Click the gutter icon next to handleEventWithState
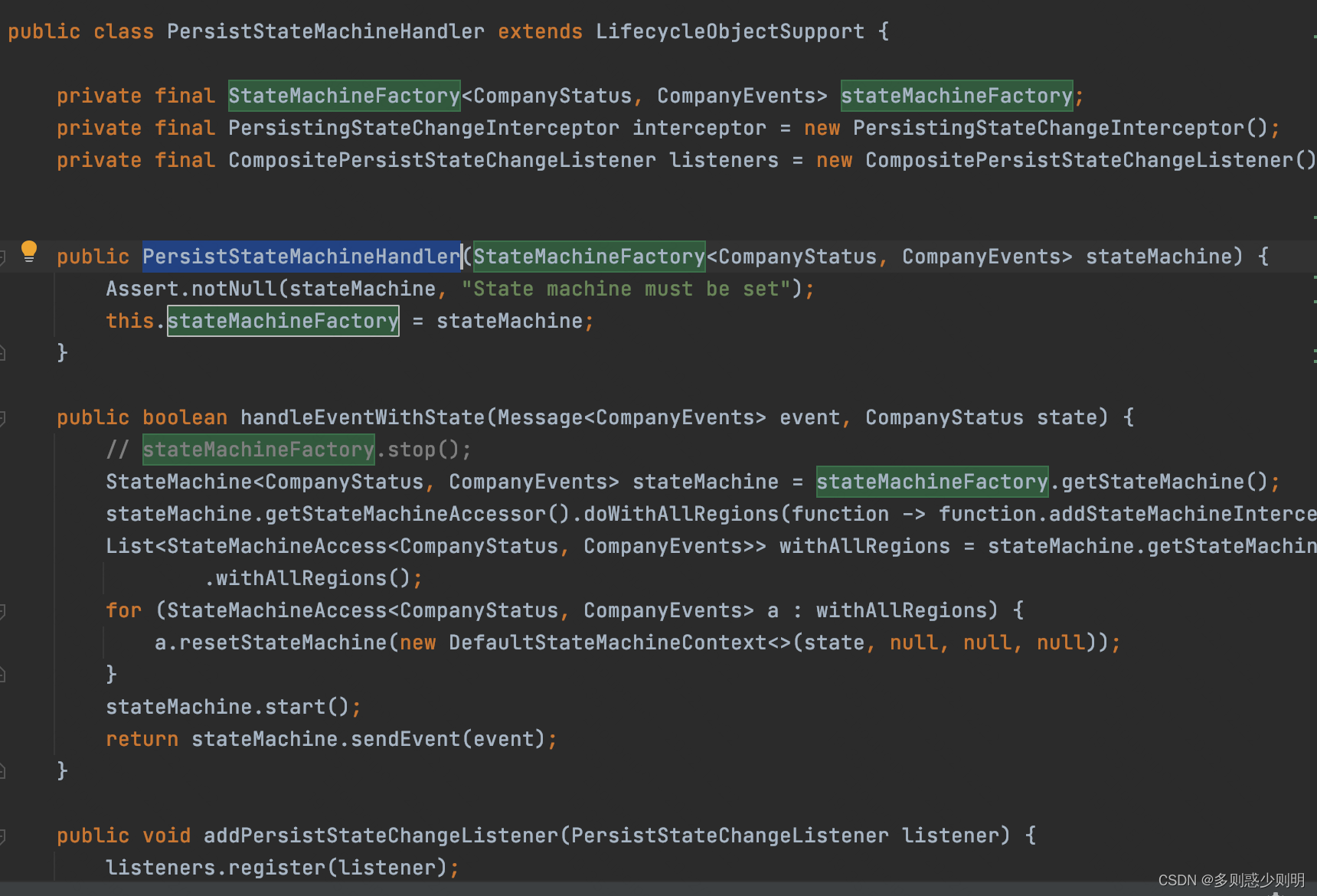This screenshot has height=896, width=1317. (x=4, y=417)
